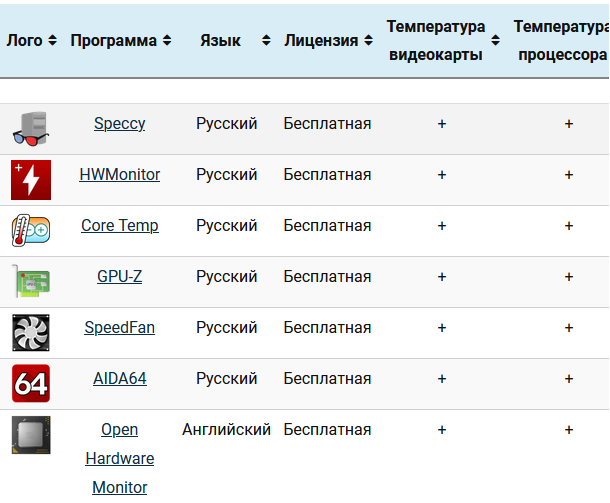Click the GPU-Z graphics card icon

click(30, 282)
